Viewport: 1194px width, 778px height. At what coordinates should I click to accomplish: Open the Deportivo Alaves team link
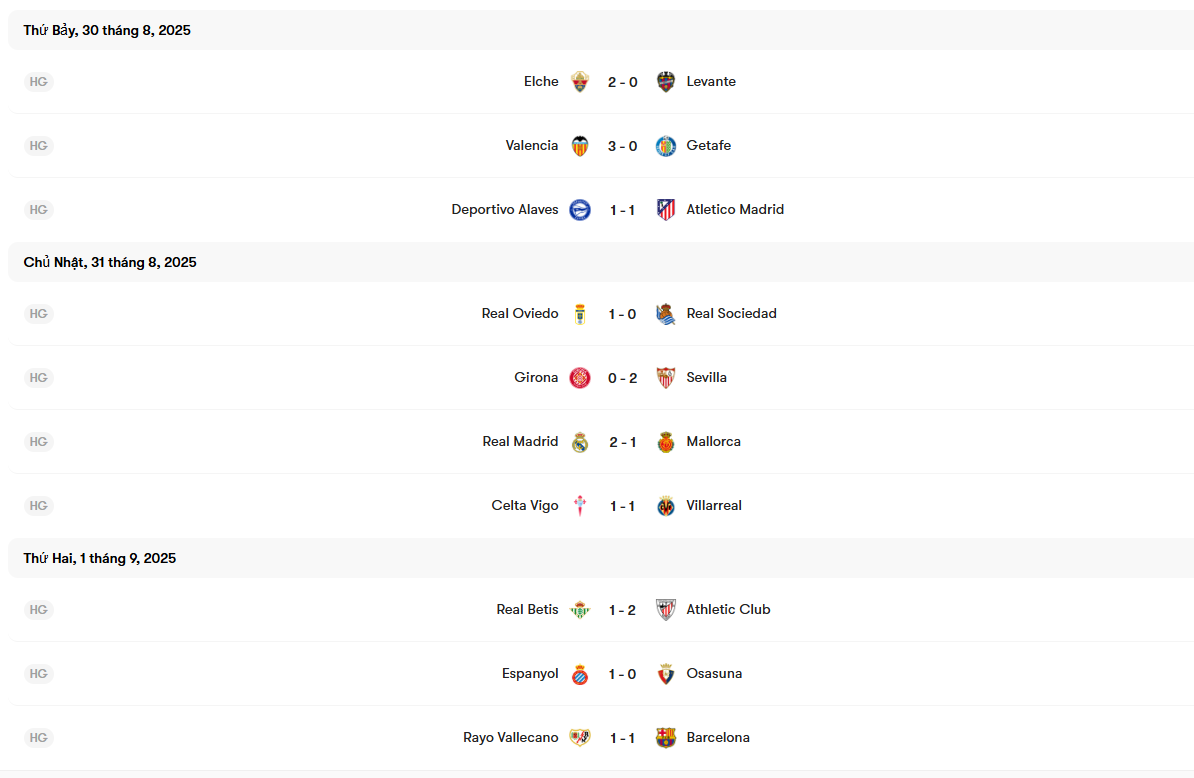[x=505, y=210]
